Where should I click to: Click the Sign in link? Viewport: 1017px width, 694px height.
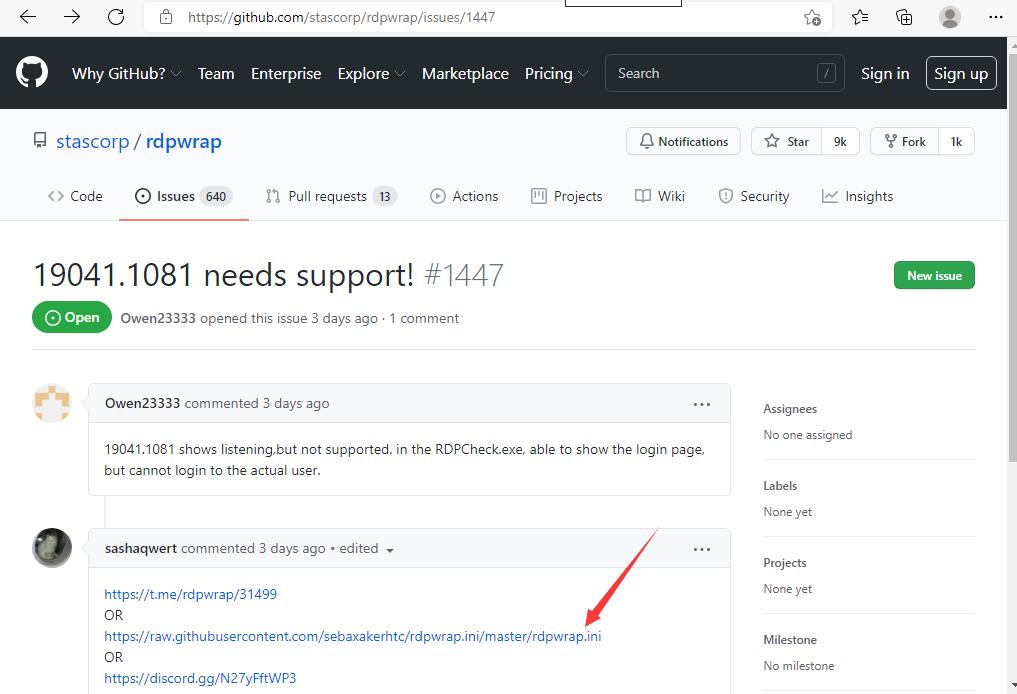click(885, 73)
